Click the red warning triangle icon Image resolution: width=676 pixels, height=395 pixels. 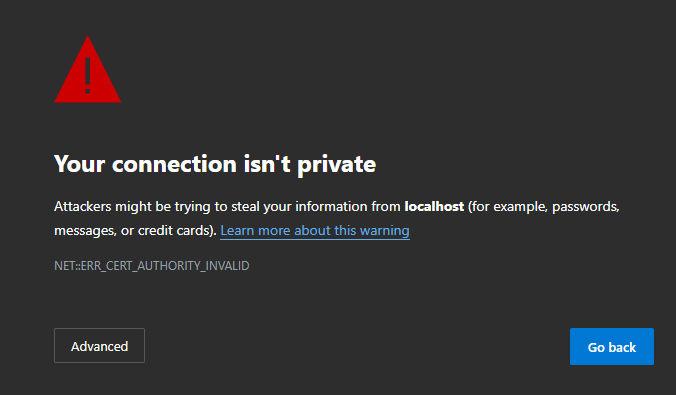pyautogui.click(x=88, y=71)
